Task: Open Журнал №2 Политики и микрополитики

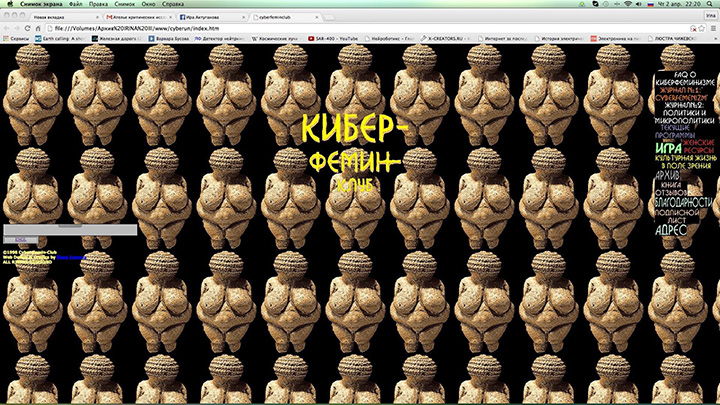Action: 685,113
